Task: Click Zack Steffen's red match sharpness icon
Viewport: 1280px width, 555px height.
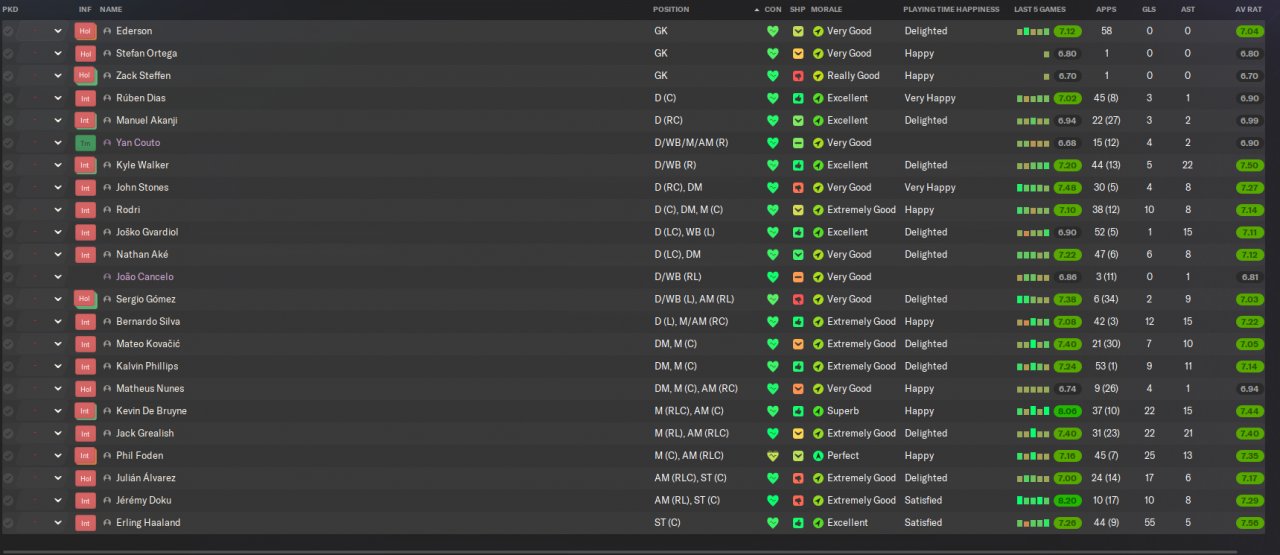Action: [798, 76]
